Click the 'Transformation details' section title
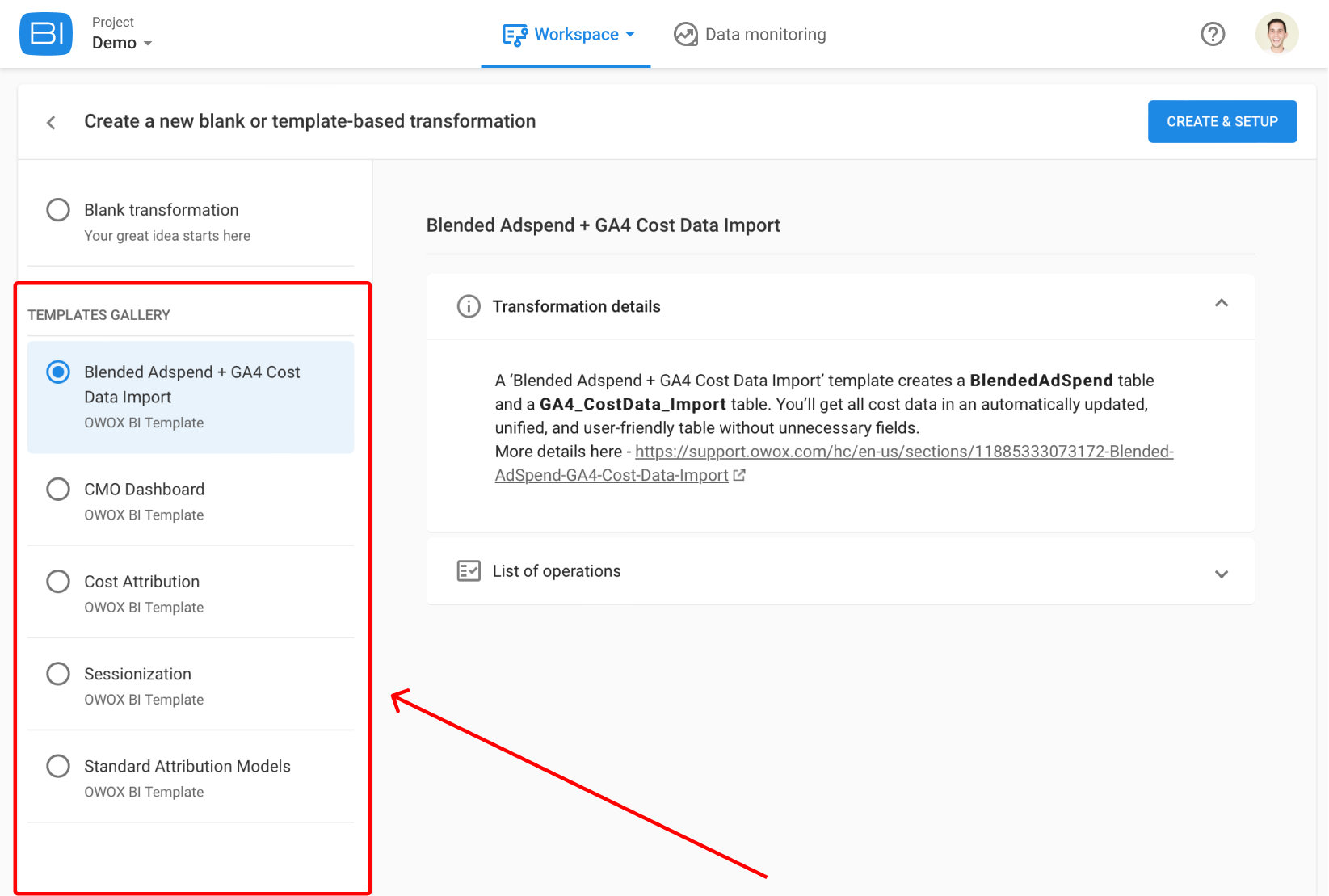 pyautogui.click(x=577, y=306)
